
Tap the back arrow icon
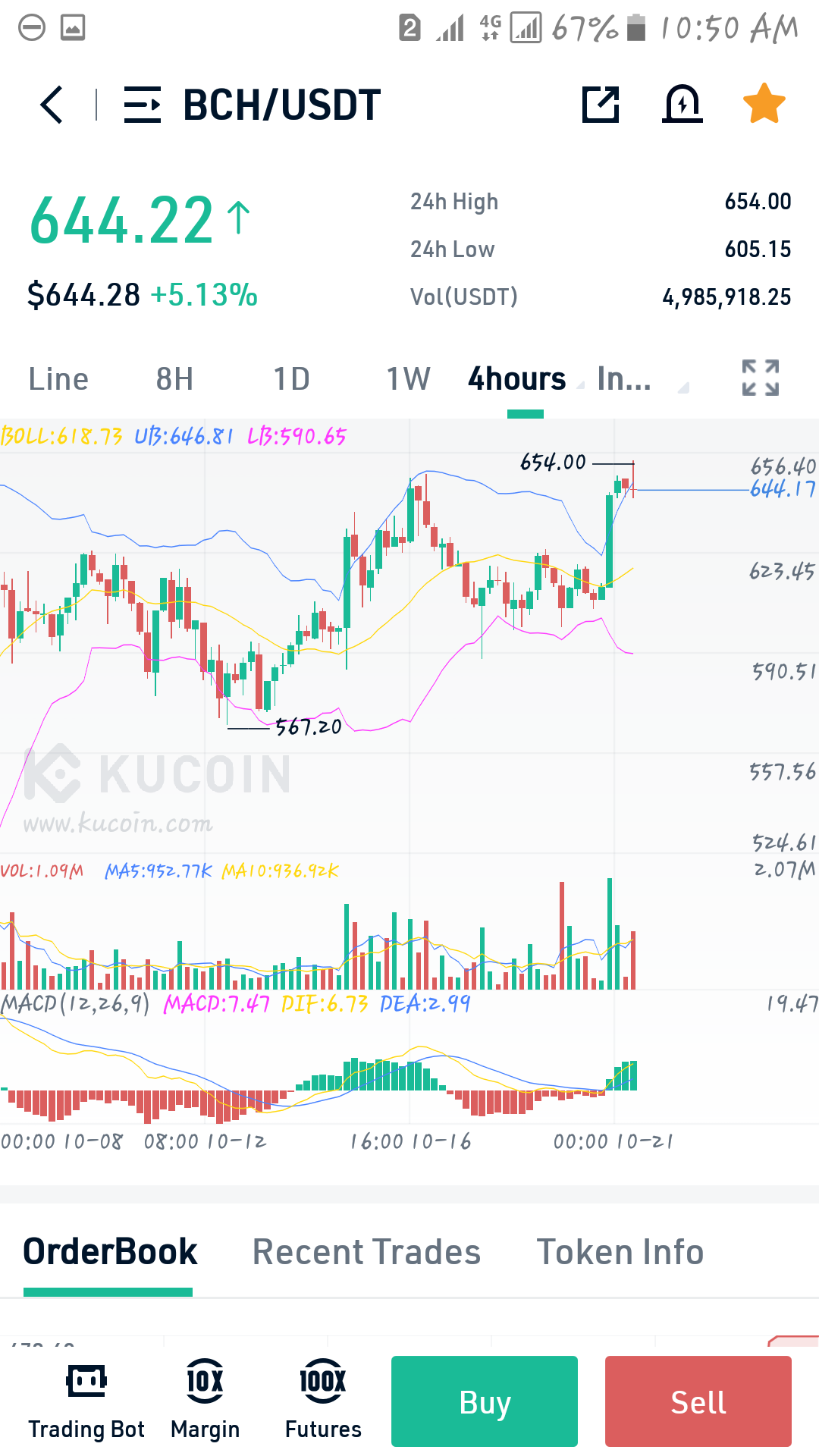pos(52,105)
